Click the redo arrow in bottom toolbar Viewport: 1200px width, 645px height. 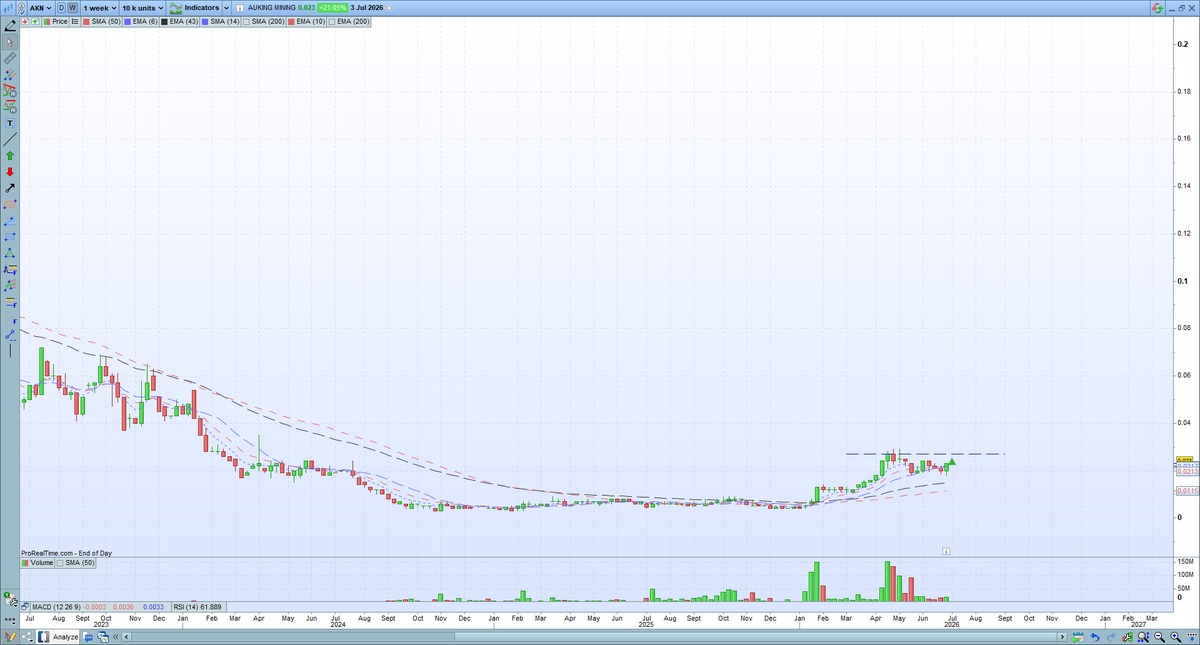tap(1111, 637)
